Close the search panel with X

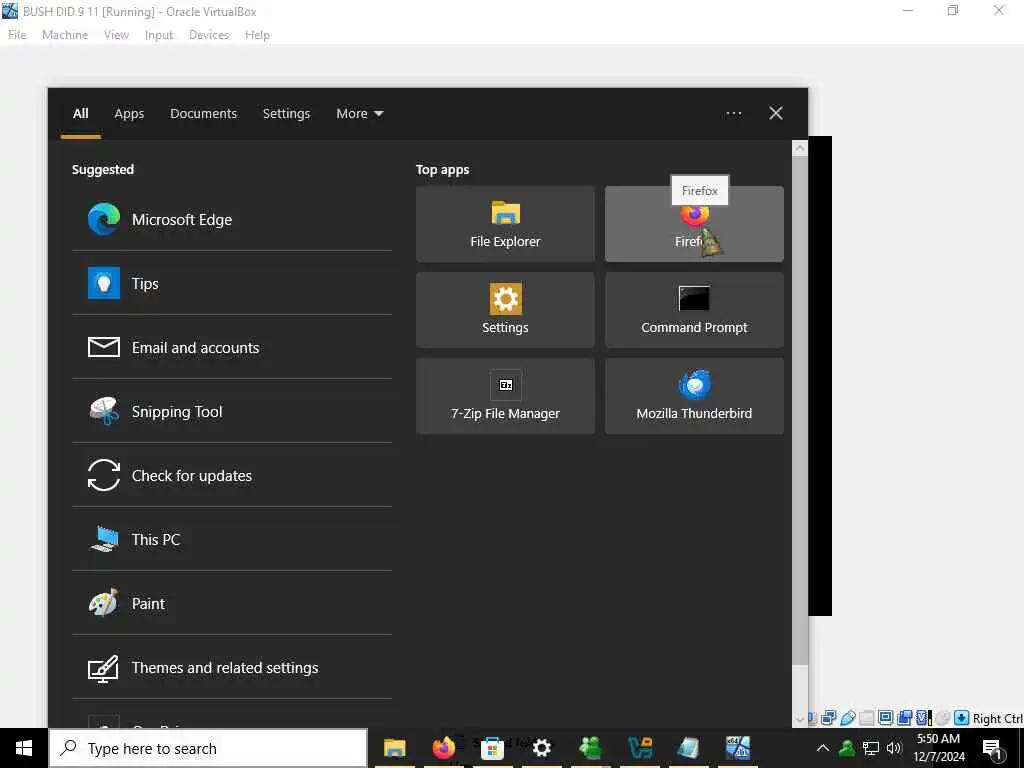(776, 113)
